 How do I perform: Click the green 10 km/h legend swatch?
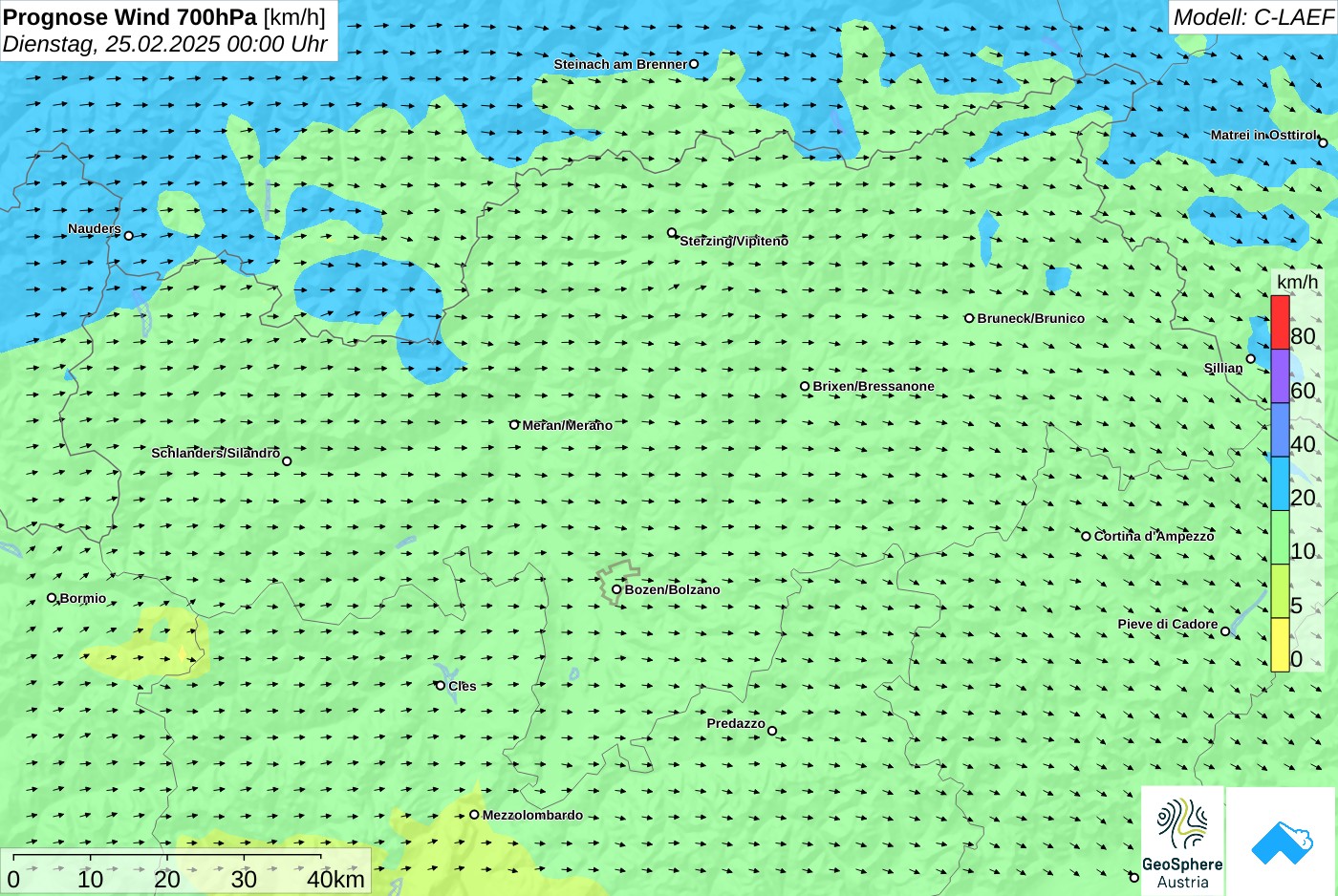coord(1280,538)
